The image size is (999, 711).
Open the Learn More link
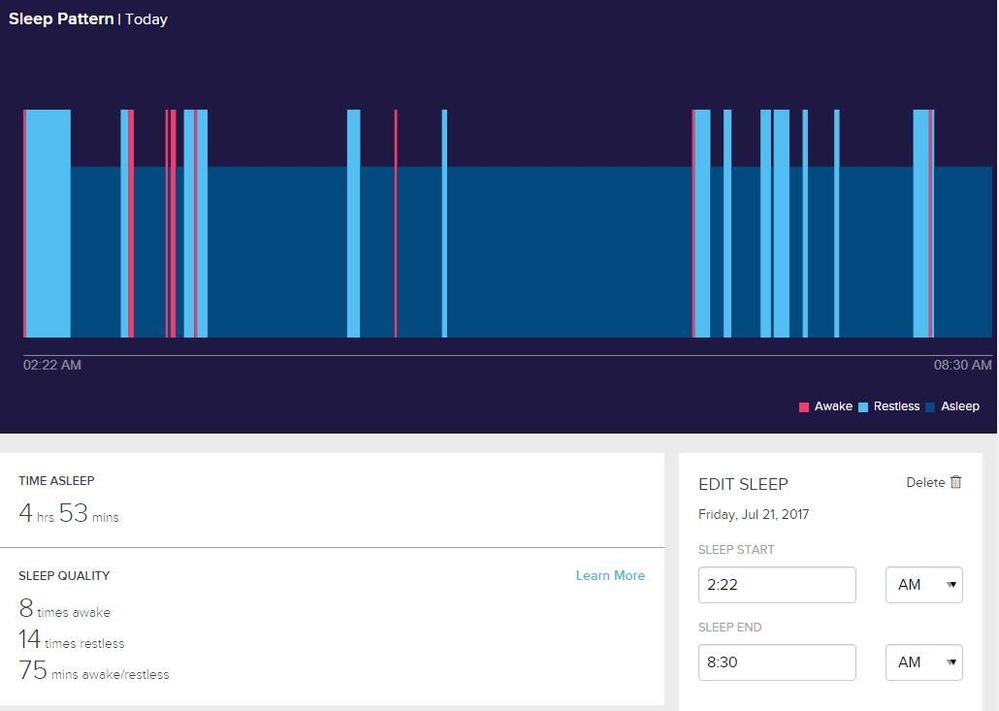click(x=610, y=575)
